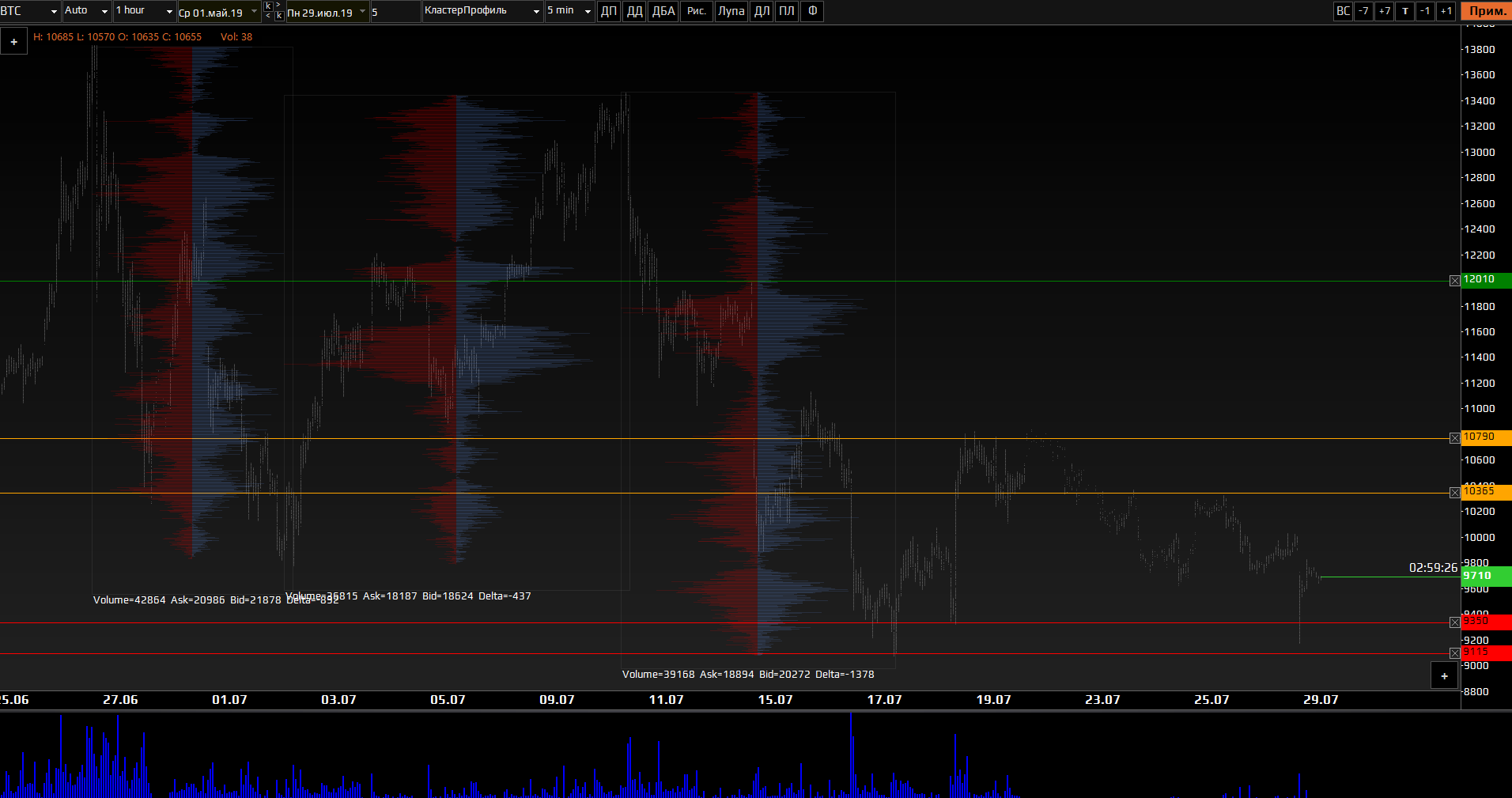Click the ДП toolbar button
This screenshot has height=798, width=1512.
click(x=608, y=11)
